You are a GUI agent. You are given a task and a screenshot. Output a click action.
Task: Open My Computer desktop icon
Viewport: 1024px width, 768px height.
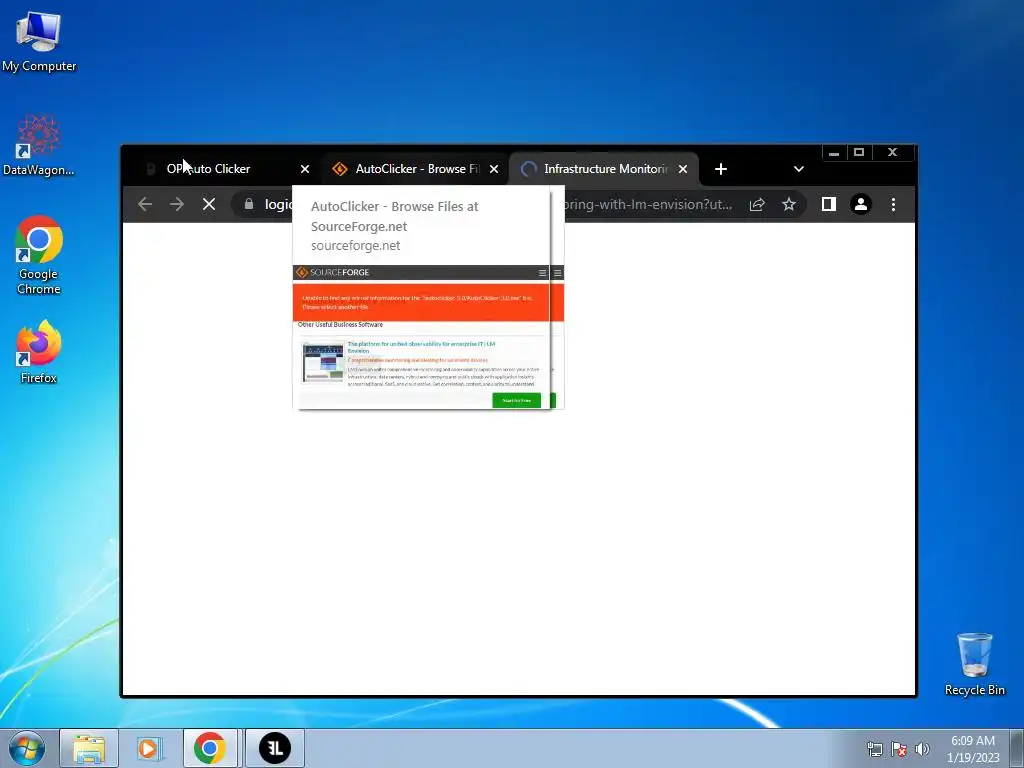[39, 42]
